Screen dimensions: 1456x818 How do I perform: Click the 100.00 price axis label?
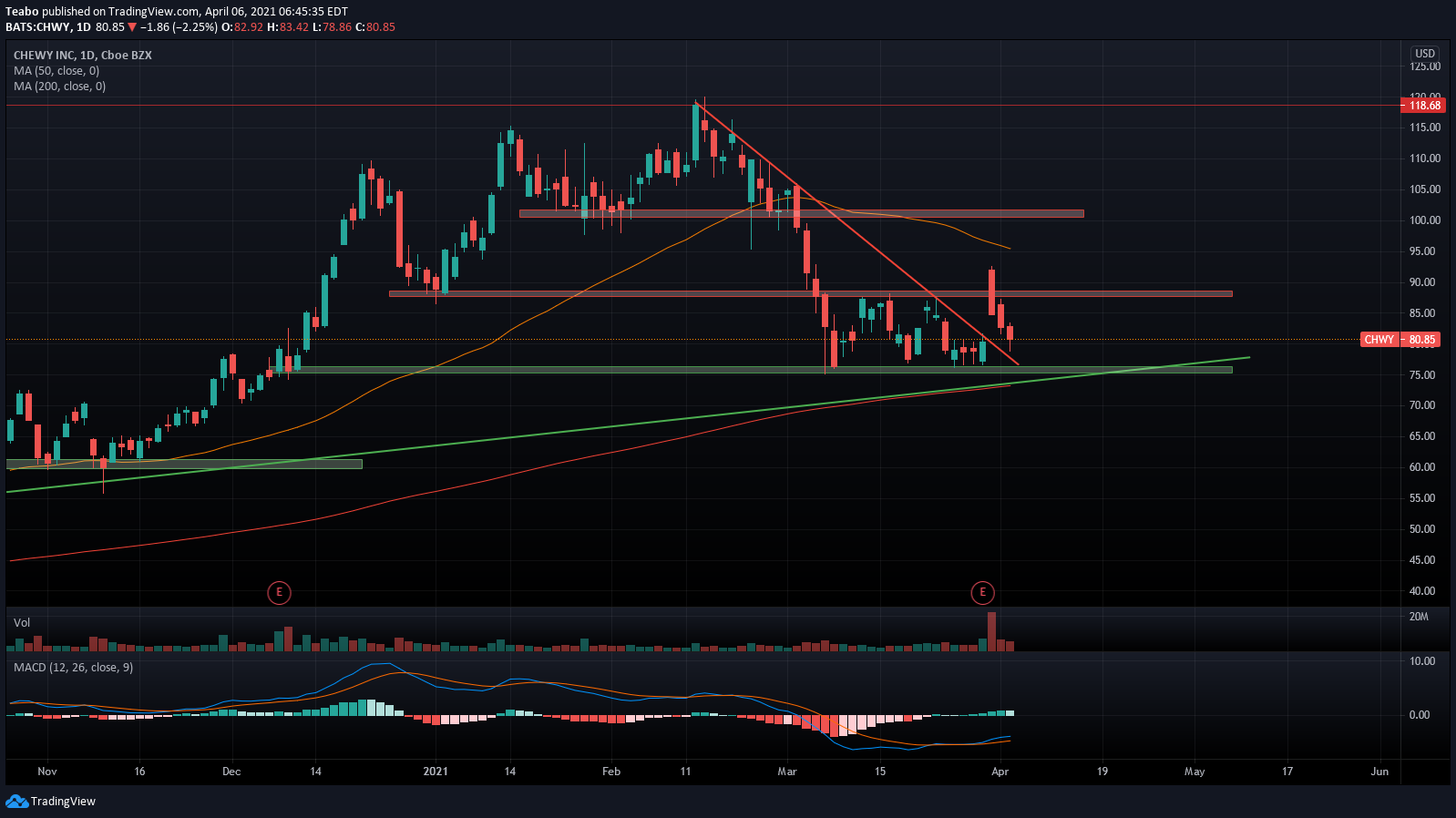(1425, 220)
